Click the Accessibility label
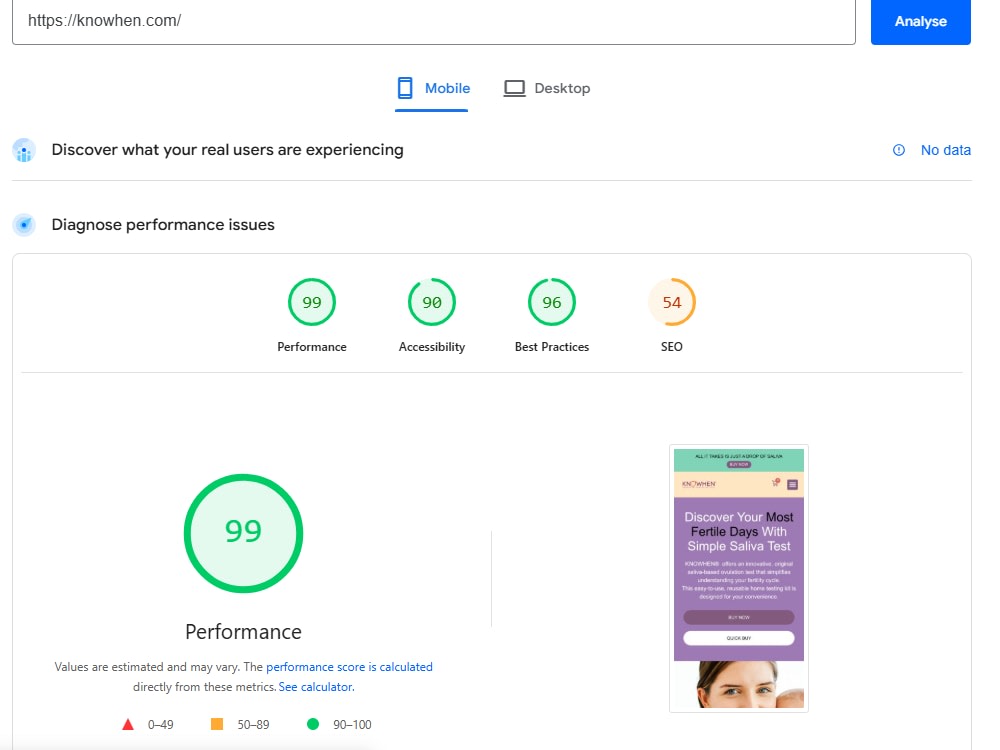 pyautogui.click(x=432, y=347)
